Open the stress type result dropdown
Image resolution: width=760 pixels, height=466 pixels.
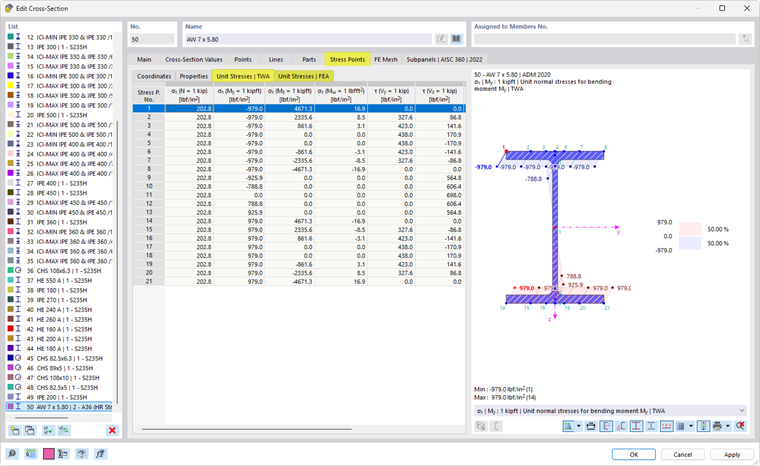coord(610,411)
